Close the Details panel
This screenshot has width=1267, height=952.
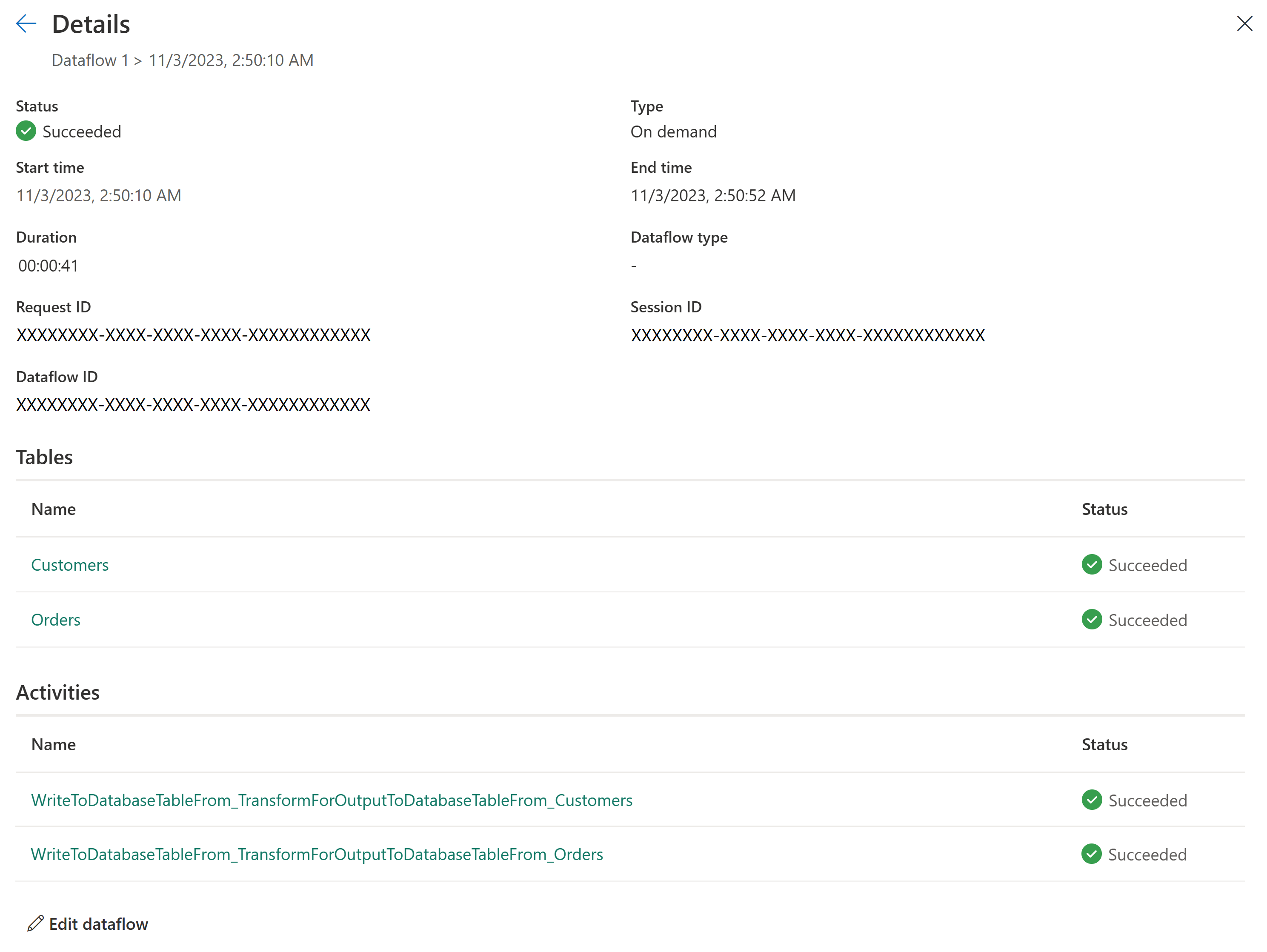(x=1244, y=23)
